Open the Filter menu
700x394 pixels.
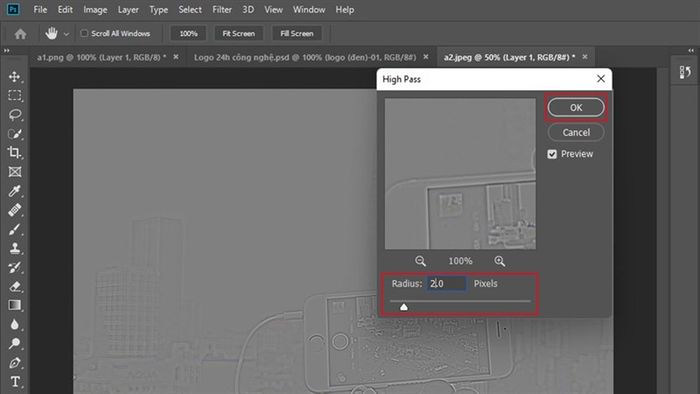221,9
